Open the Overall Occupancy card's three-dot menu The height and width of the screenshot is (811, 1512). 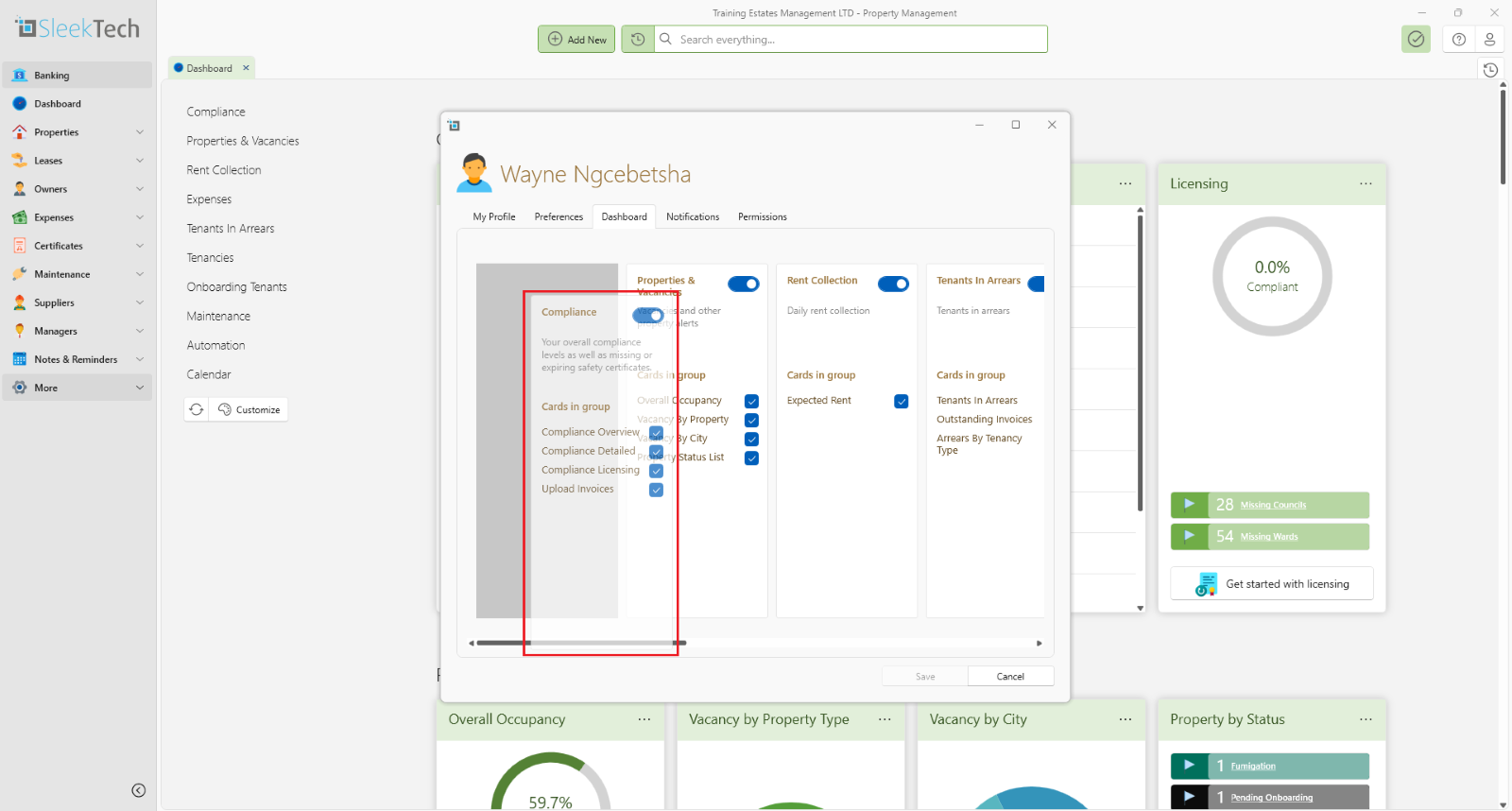click(644, 719)
